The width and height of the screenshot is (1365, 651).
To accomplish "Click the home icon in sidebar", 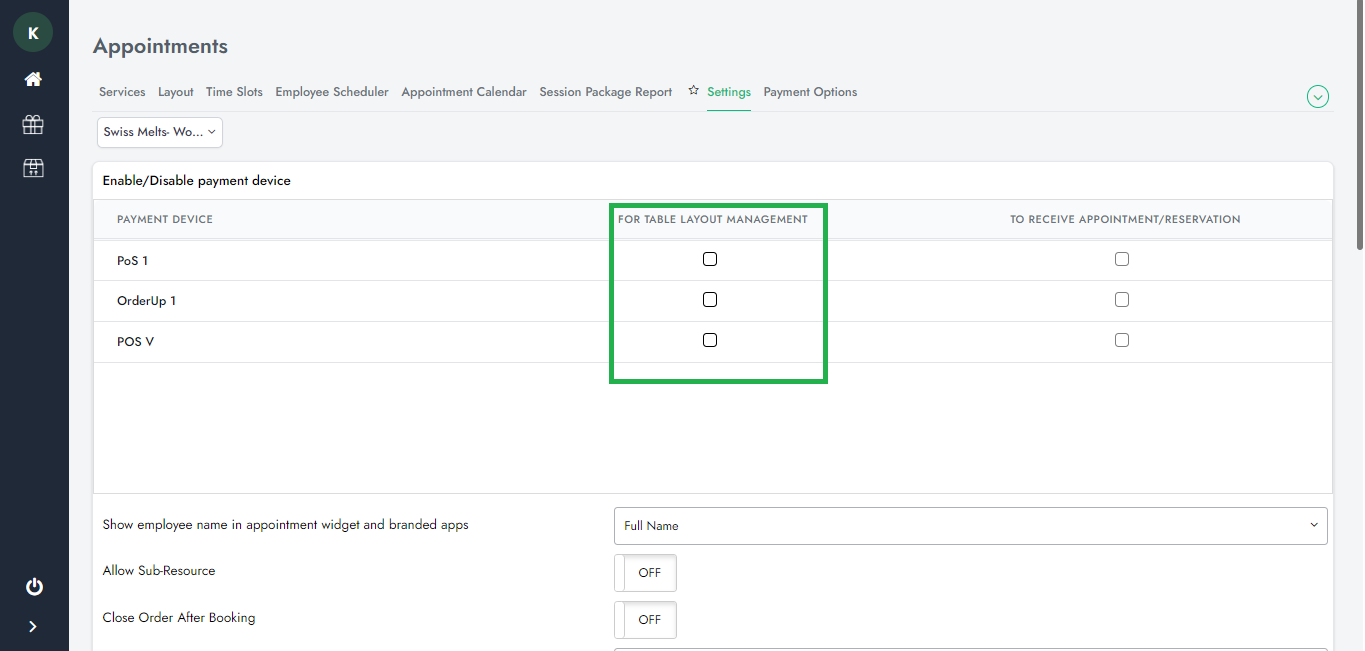I will [33, 79].
